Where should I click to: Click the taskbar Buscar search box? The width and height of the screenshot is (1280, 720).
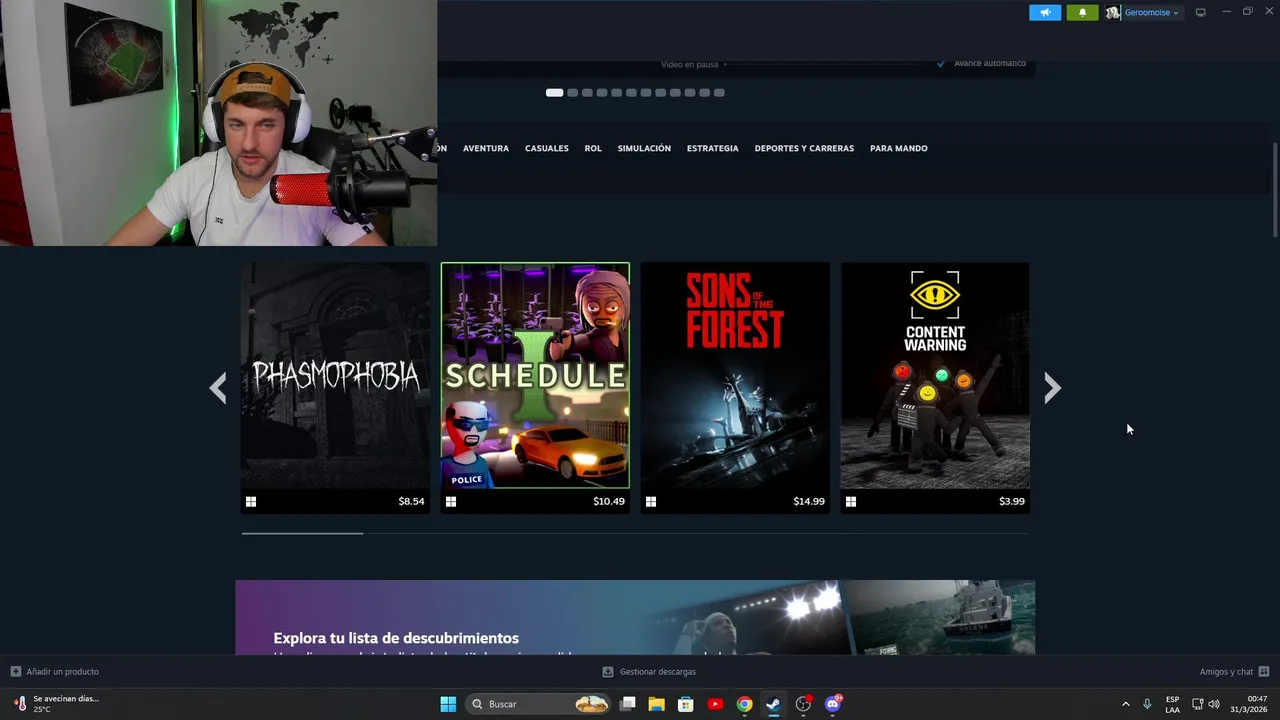pos(538,704)
